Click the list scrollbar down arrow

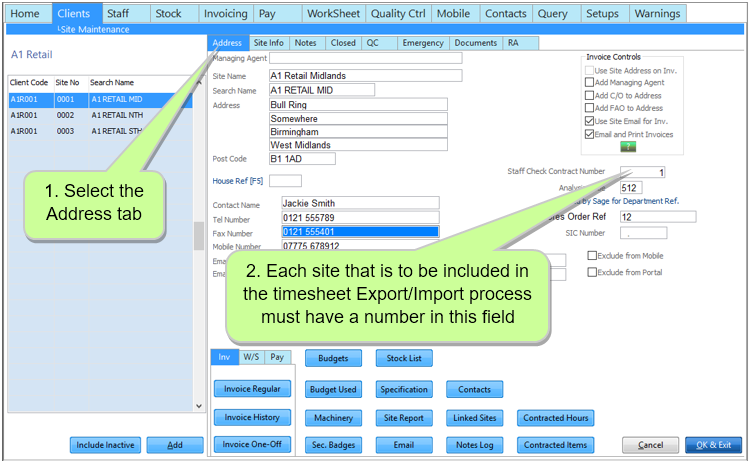199,407
